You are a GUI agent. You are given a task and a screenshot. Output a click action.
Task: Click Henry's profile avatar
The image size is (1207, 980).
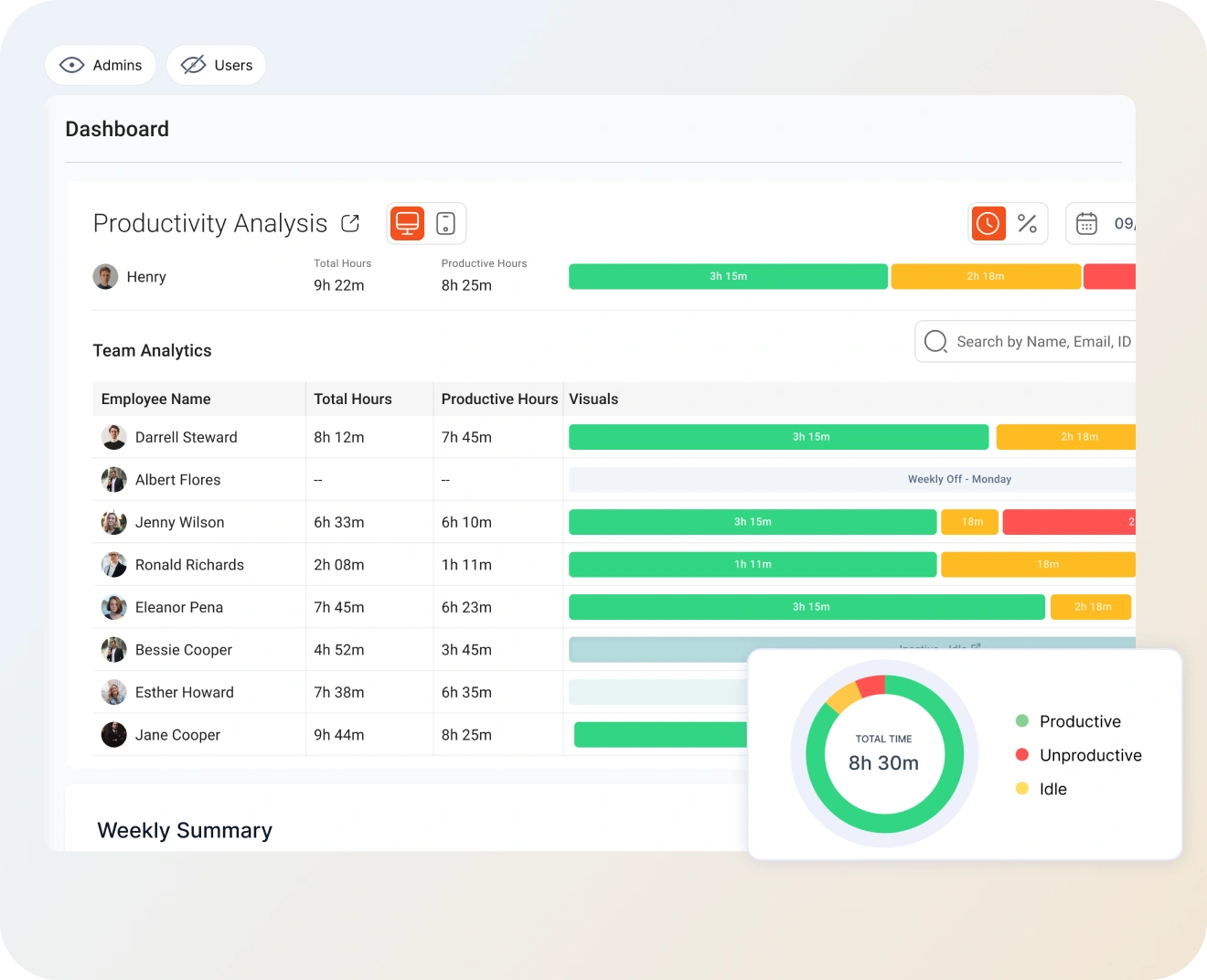coord(106,276)
